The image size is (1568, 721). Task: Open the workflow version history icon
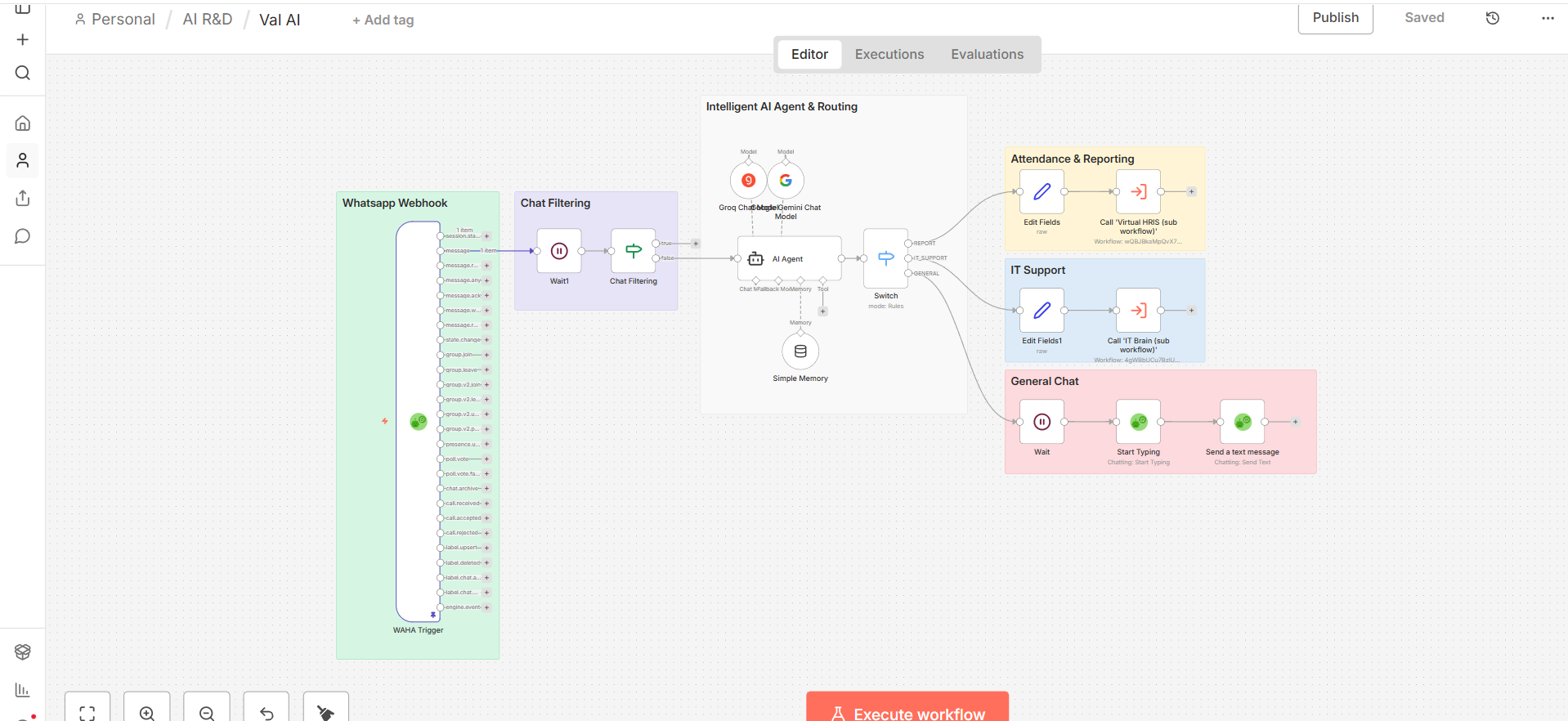(x=1492, y=18)
